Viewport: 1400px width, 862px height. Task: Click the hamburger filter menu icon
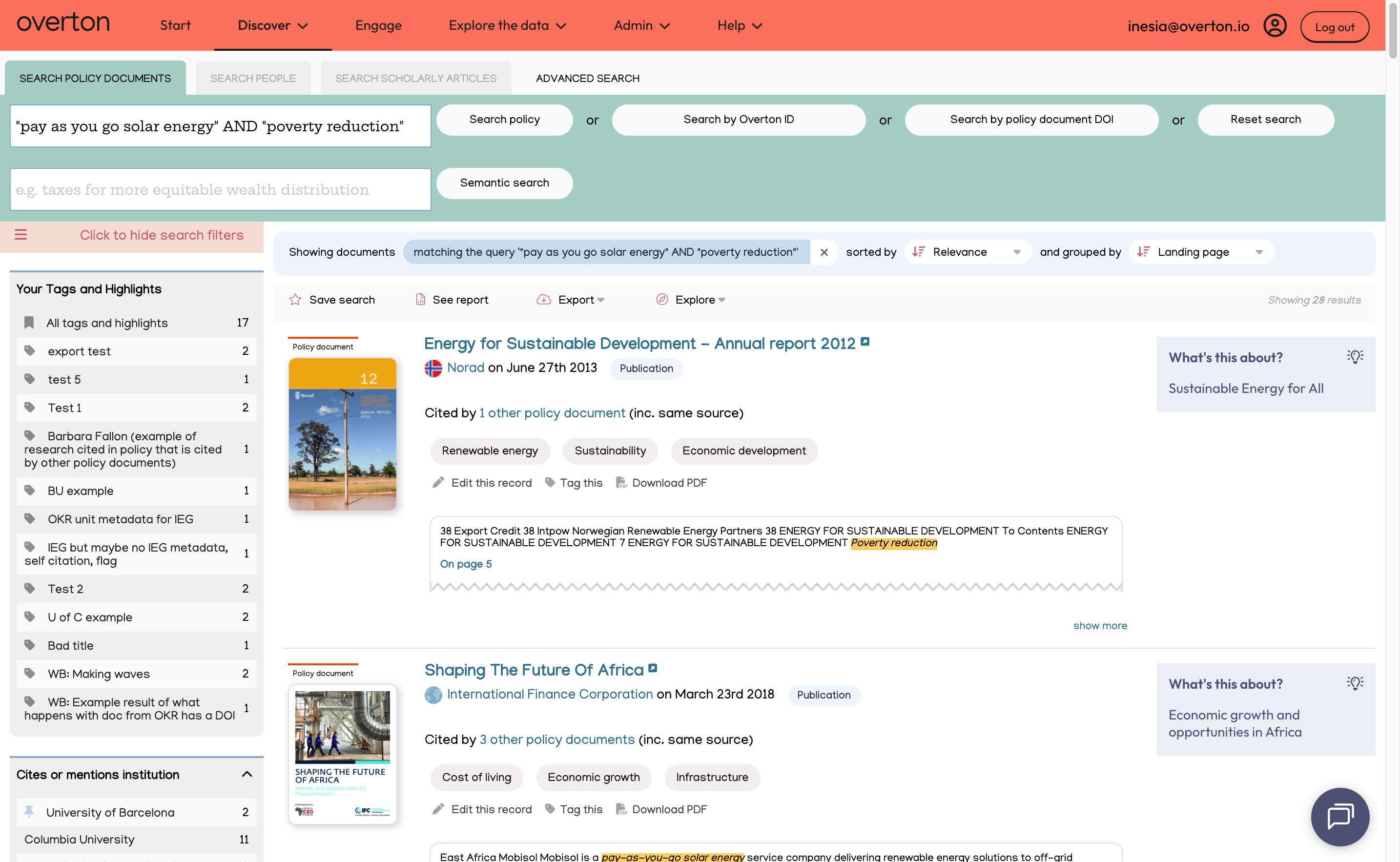[x=21, y=234]
